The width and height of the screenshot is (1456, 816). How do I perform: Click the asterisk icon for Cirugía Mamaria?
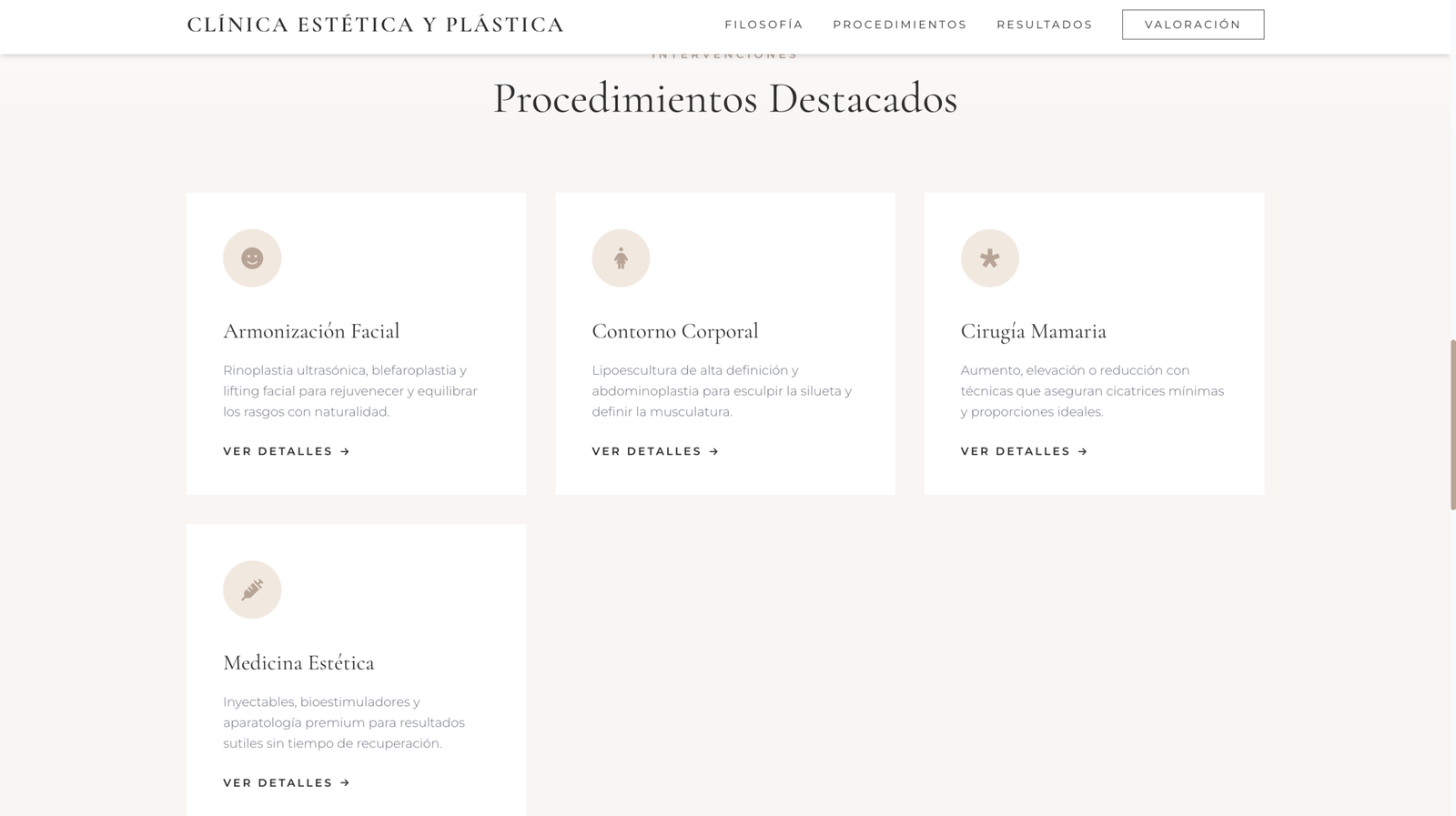point(989,258)
